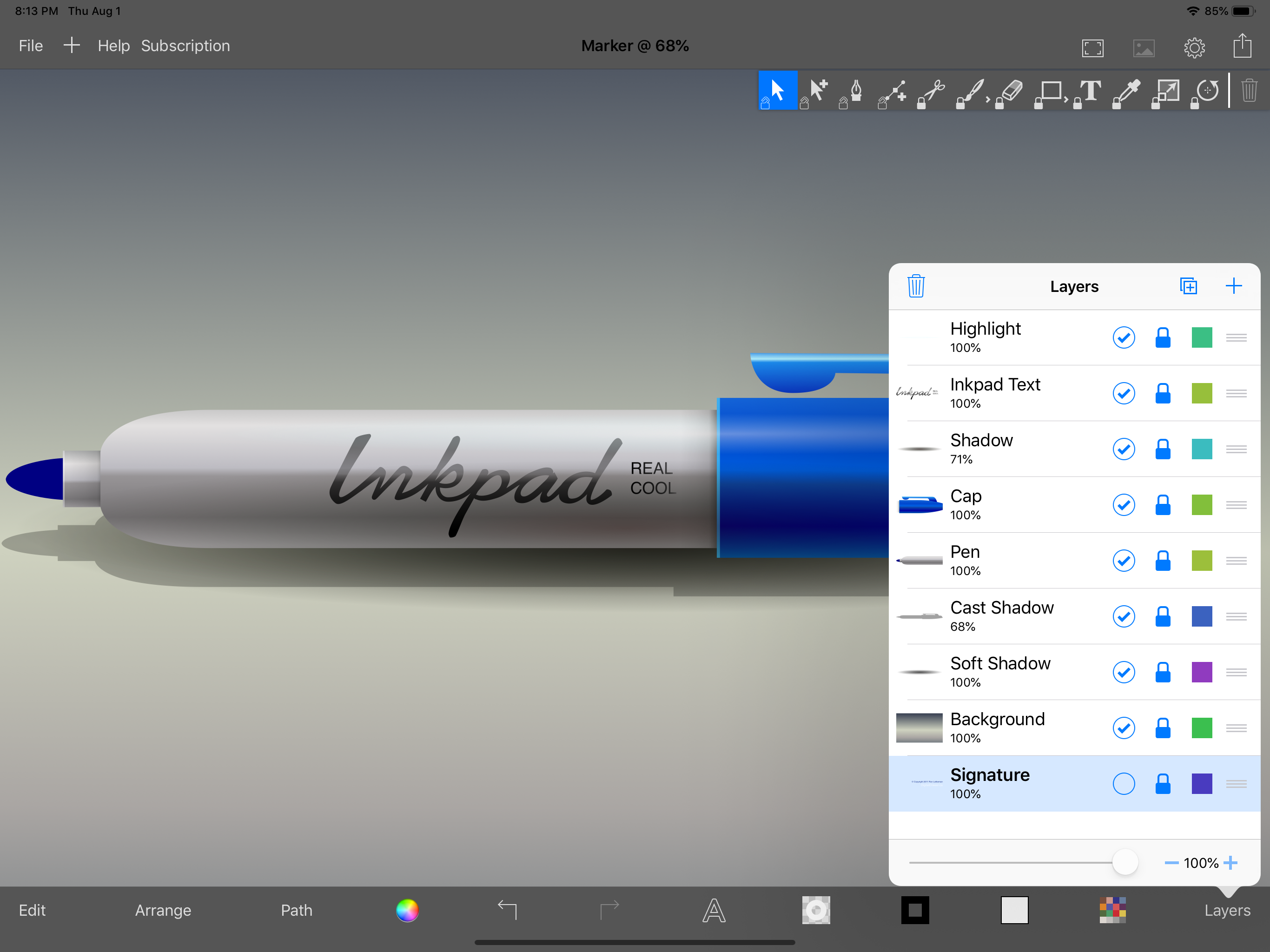Toggle fullscreen canvas view icon
Viewport: 1270px width, 952px height.
pos(1092,48)
